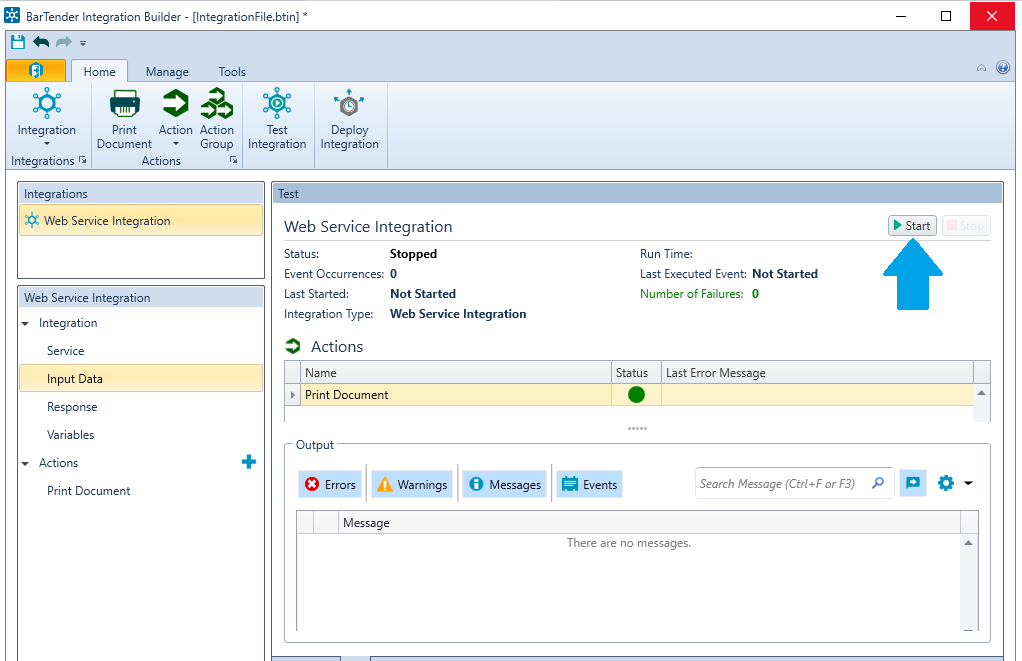The image size is (1022, 661).
Task: Sort by the Status column header
Action: click(x=636, y=372)
